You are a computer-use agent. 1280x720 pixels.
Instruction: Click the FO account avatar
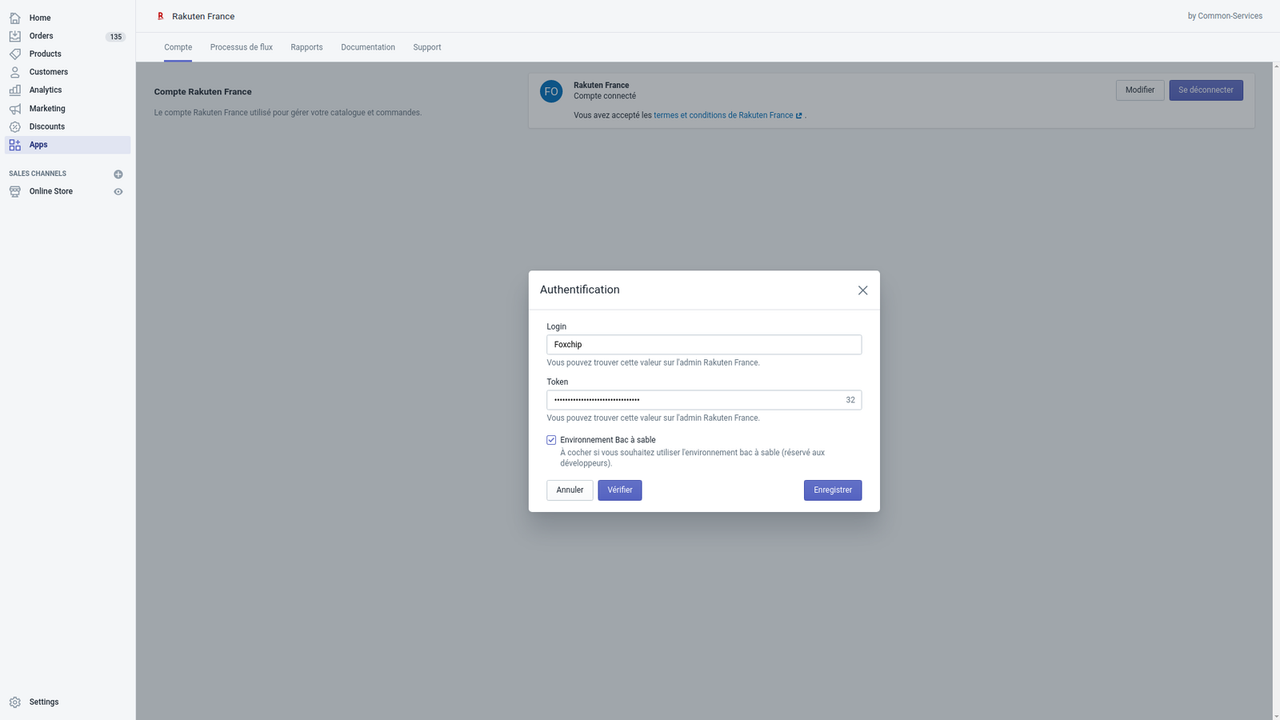point(551,91)
